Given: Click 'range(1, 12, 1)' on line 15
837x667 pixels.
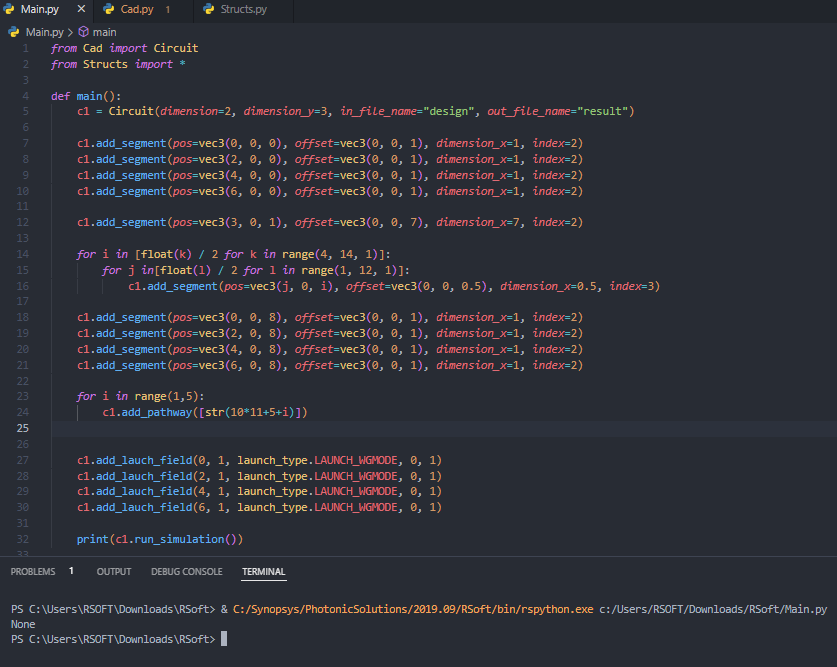Looking at the screenshot, I should pos(351,270).
